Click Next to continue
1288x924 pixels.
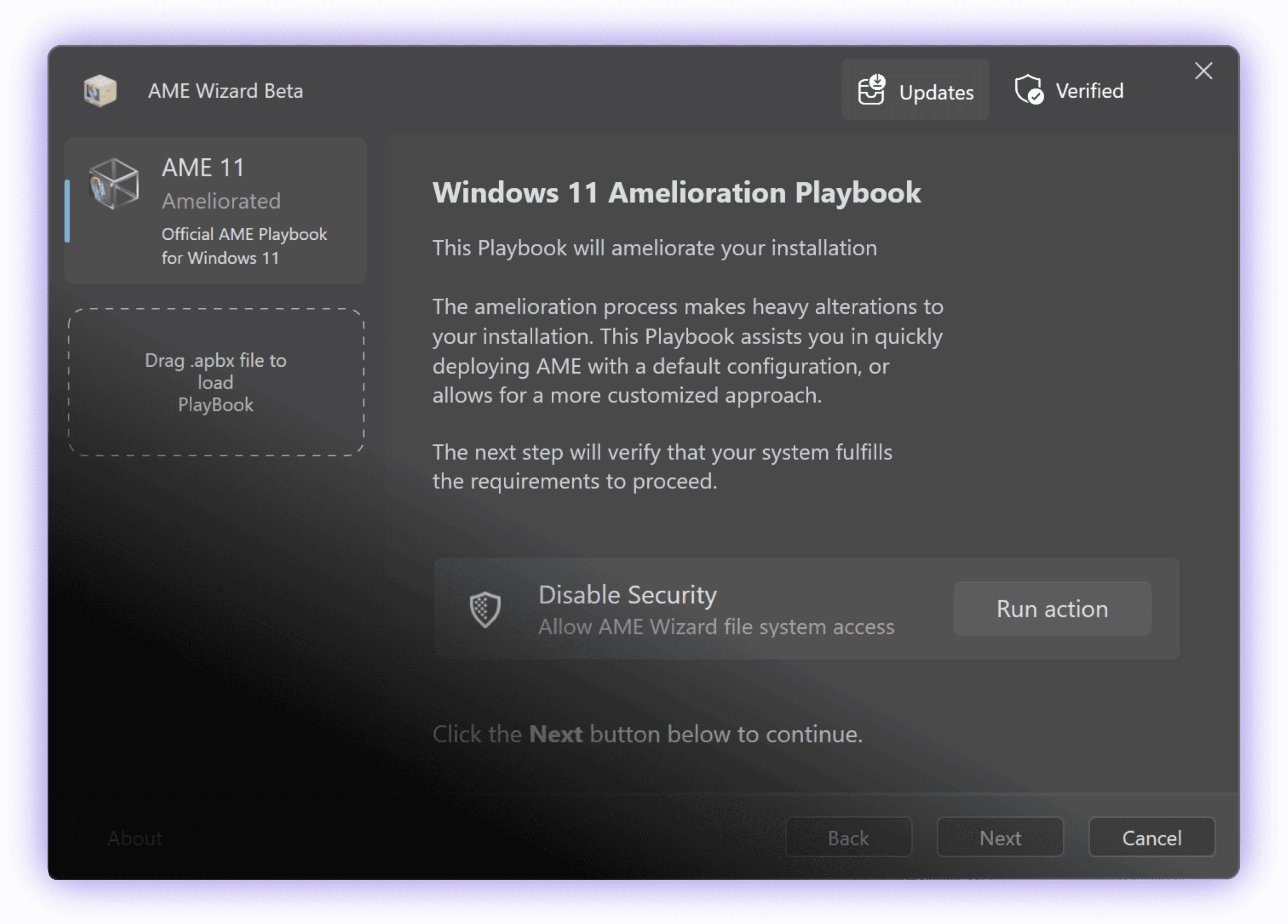(x=1000, y=837)
